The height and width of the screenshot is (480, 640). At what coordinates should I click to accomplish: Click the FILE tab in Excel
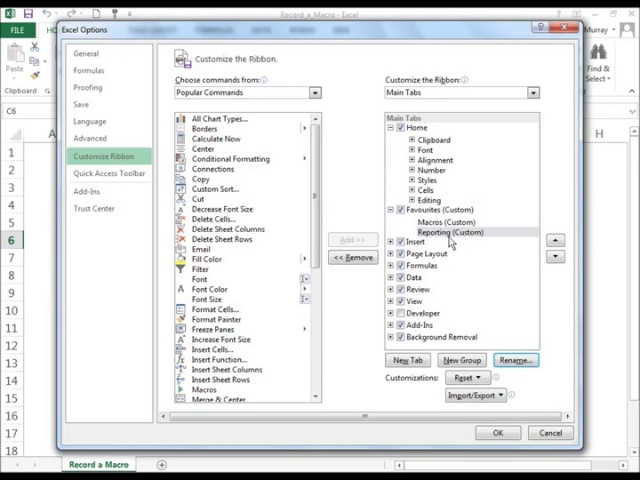tap(18, 30)
